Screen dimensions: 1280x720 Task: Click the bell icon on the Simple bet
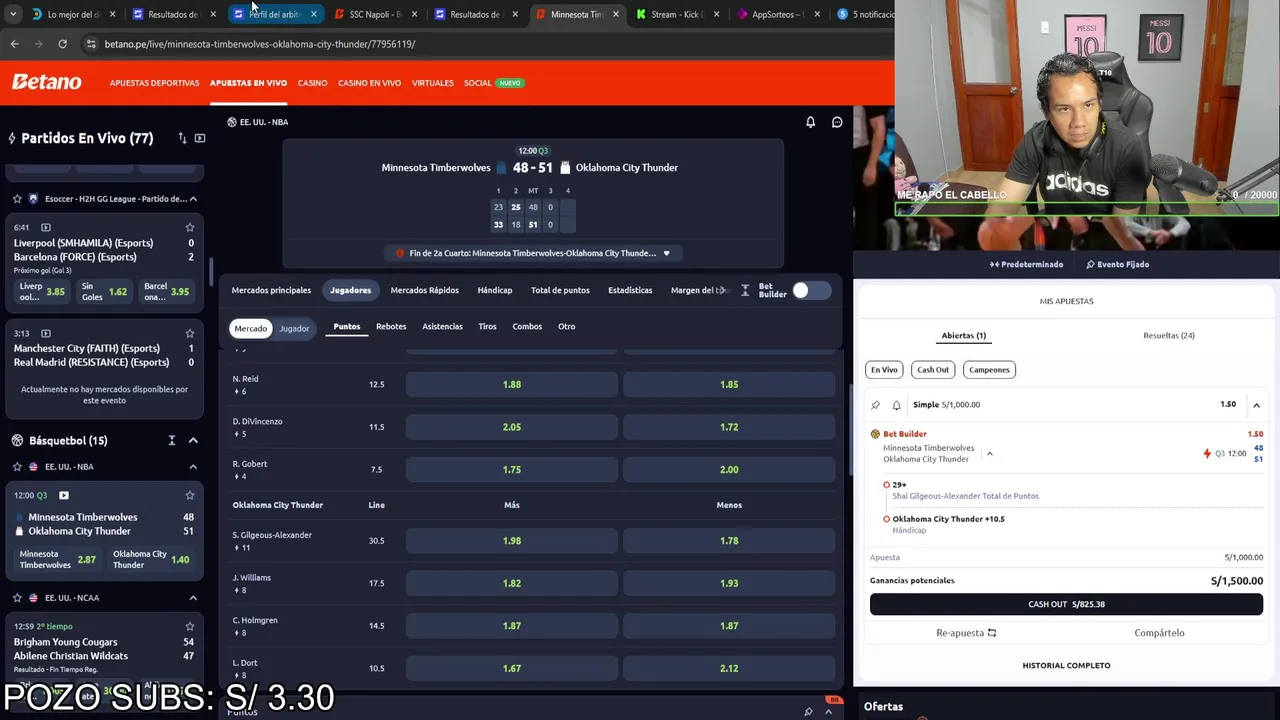click(896, 405)
